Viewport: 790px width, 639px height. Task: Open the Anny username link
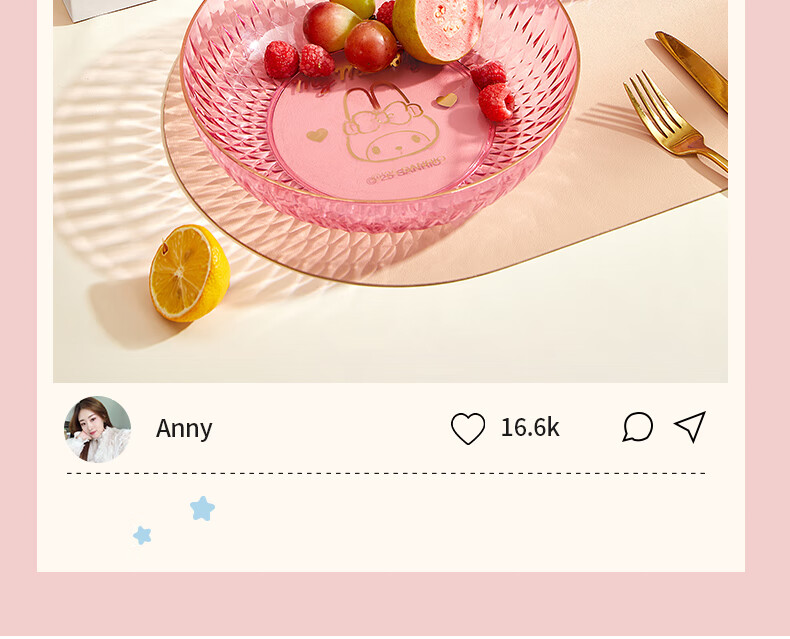[184, 429]
